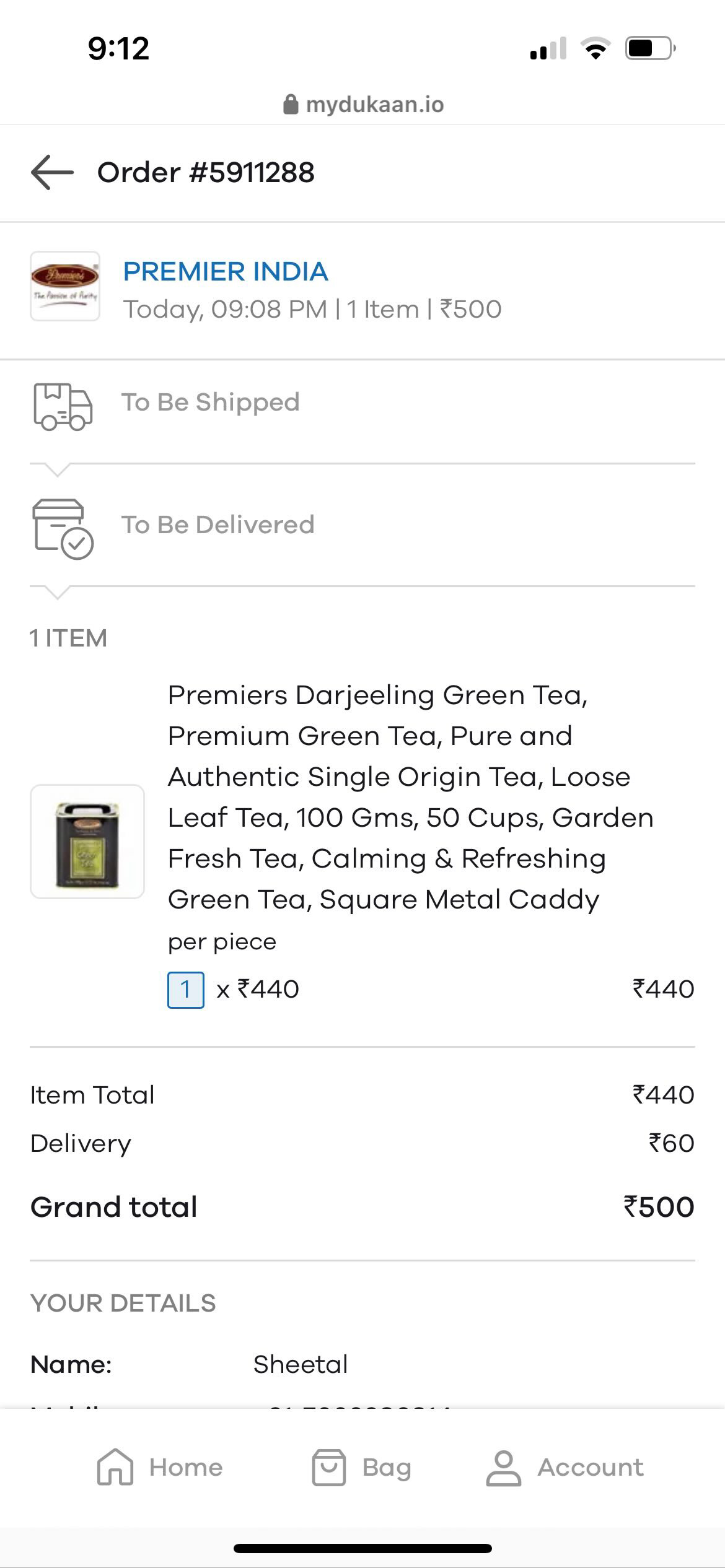Tap the back arrow icon
Image resolution: width=725 pixels, height=1568 pixels.
[x=52, y=172]
